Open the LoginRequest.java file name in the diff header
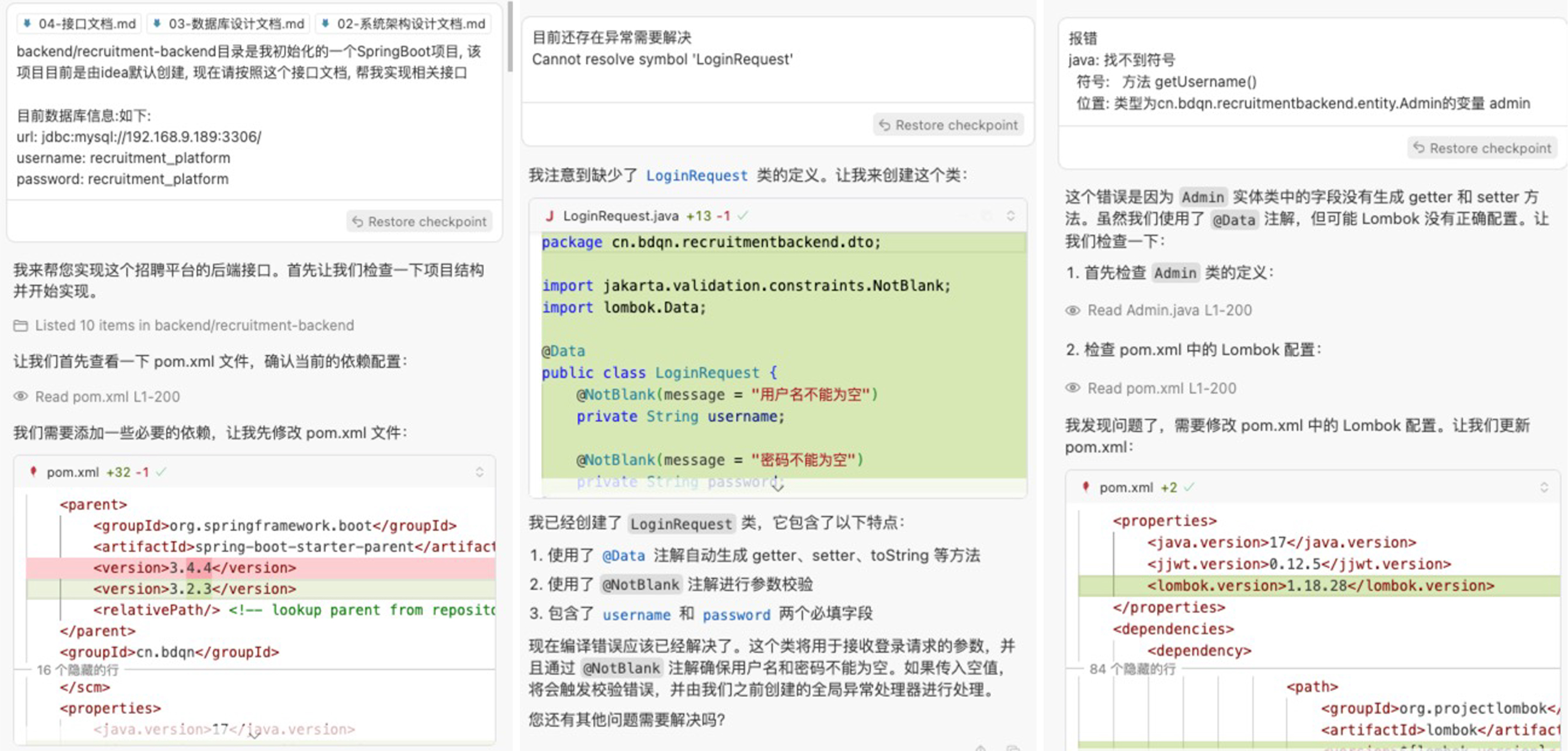The height and width of the screenshot is (751, 1568). point(620,215)
